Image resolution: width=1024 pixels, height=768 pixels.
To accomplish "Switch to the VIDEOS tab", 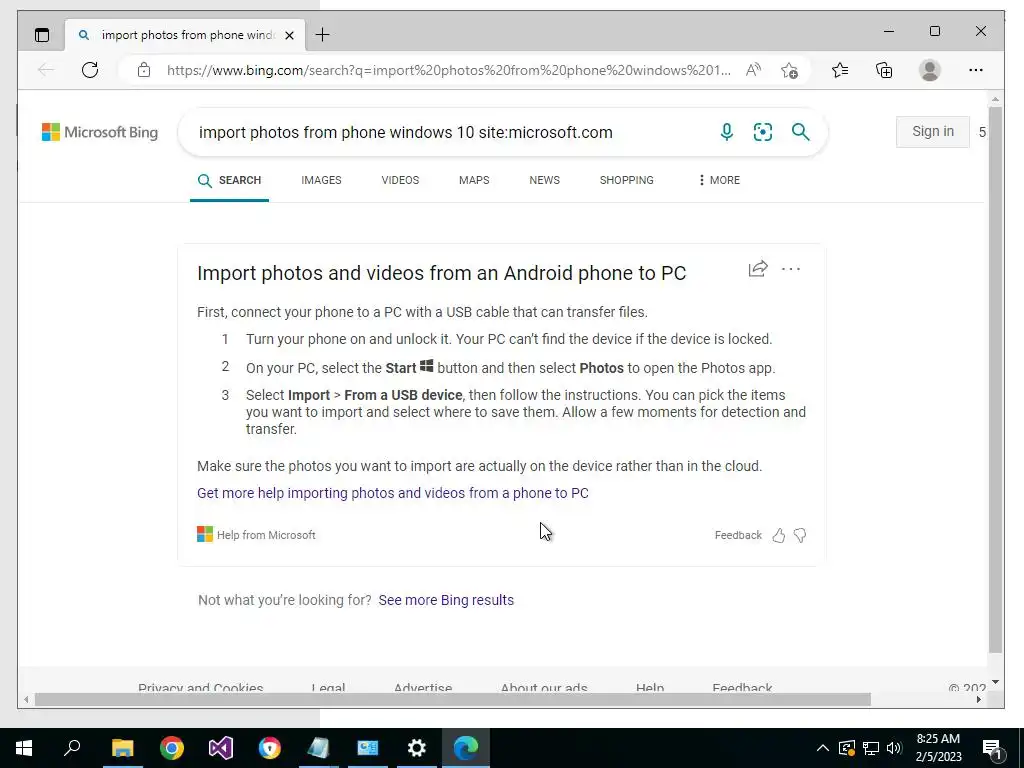I will [400, 180].
